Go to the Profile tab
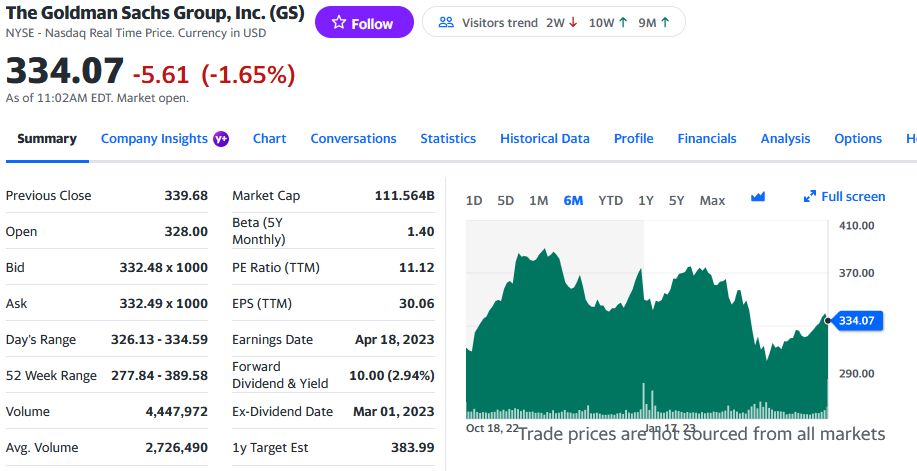917x471 pixels. tap(633, 139)
